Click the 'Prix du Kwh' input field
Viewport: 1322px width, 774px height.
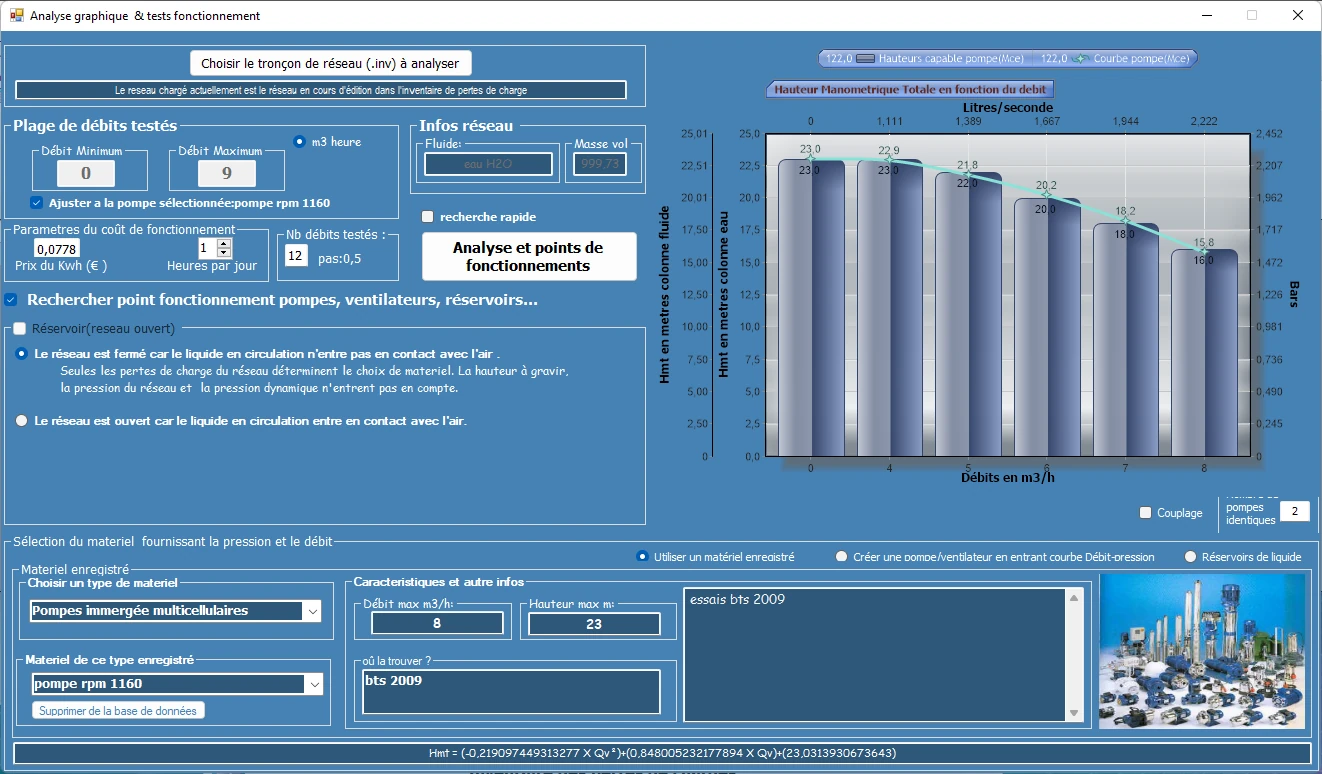point(57,249)
